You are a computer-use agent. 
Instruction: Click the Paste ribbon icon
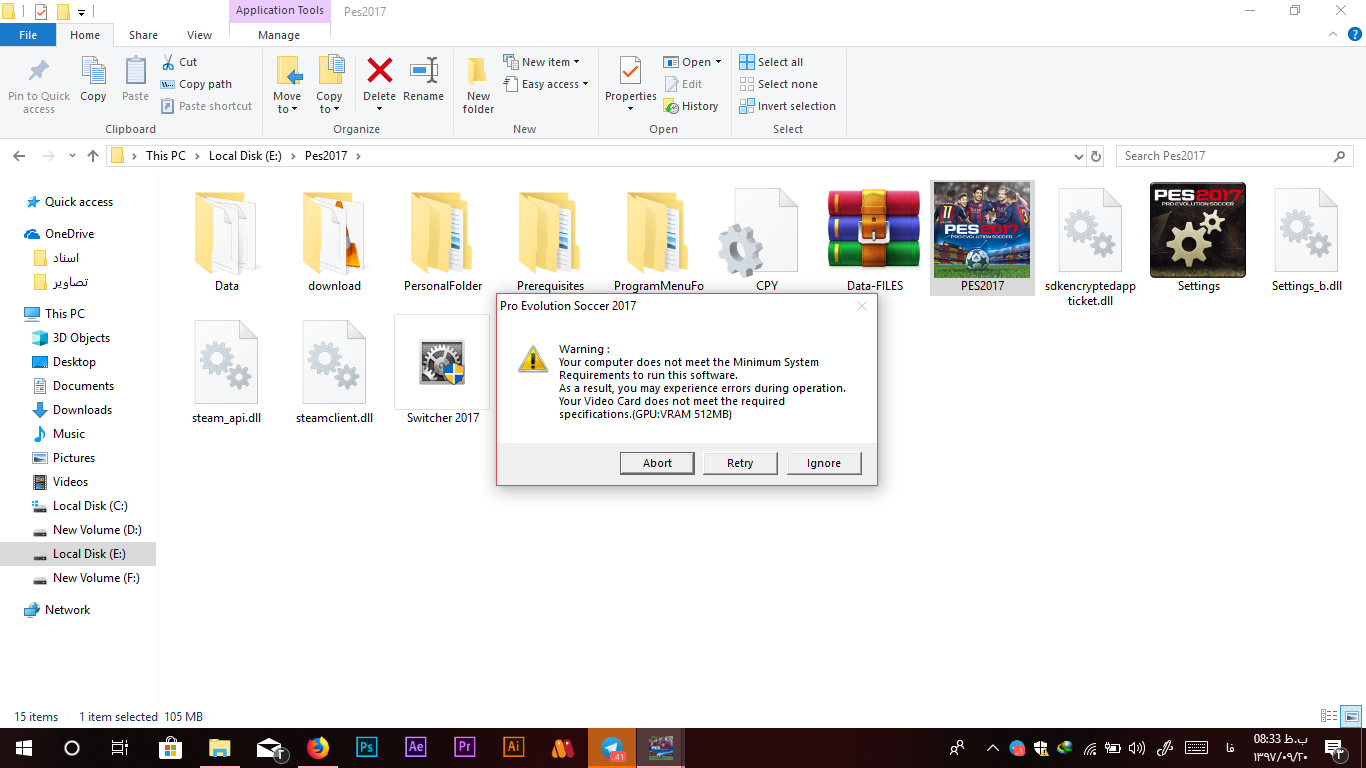135,72
